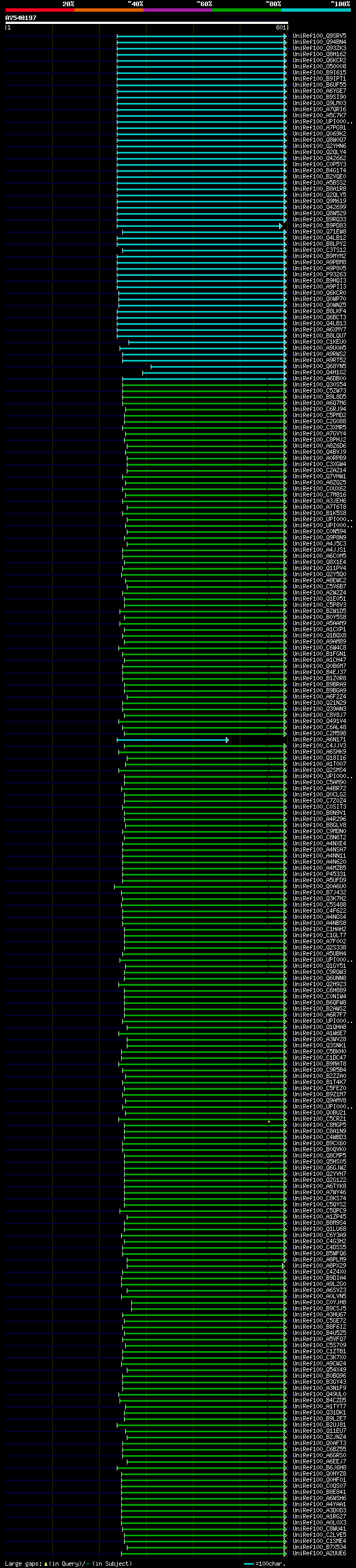Screen dimensions: 356x1568
Task: Select hit label UniRef100_A1TYT7
Action: [319, 1407]
